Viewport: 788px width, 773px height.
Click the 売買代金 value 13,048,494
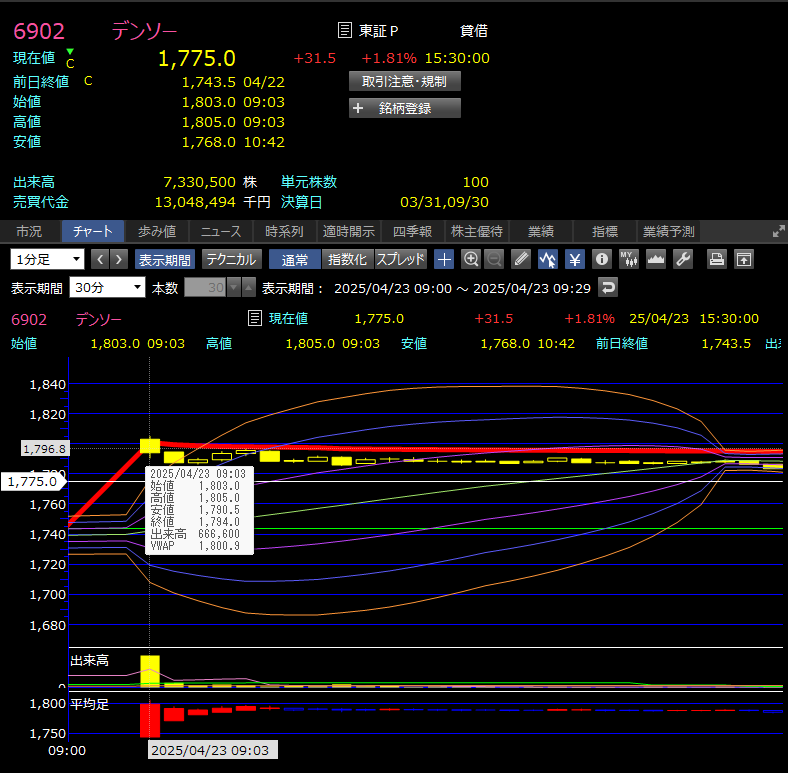pyautogui.click(x=195, y=202)
